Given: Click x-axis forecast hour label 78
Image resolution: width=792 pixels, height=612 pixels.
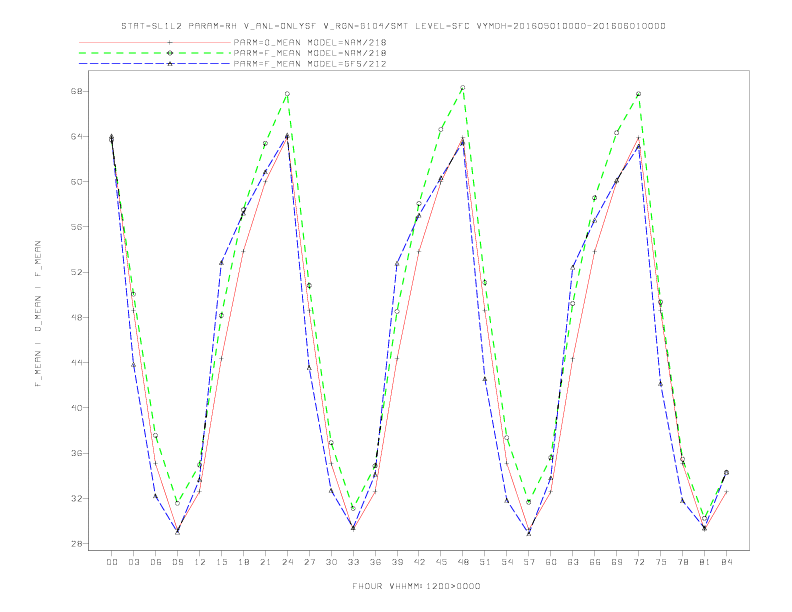Looking at the screenshot, I should click(x=682, y=562).
